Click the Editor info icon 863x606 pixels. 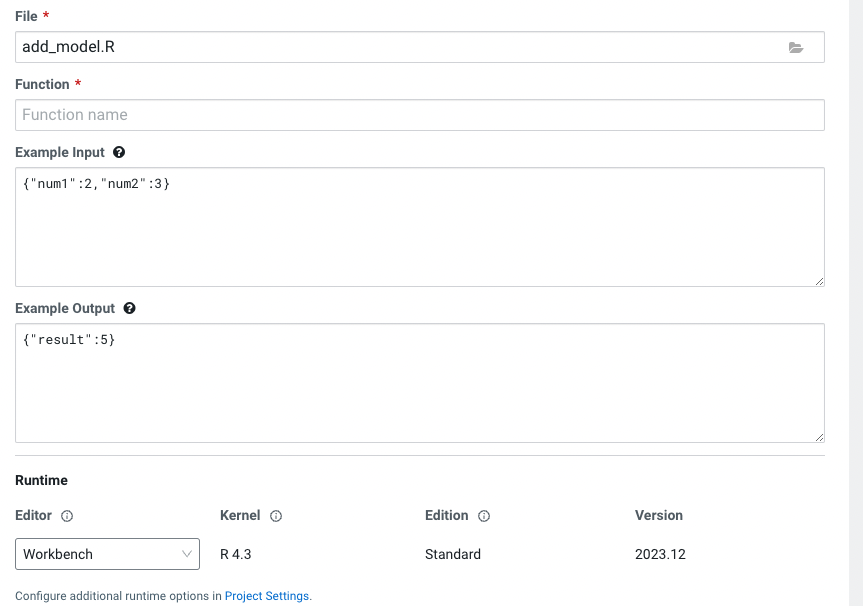pyautogui.click(x=67, y=516)
